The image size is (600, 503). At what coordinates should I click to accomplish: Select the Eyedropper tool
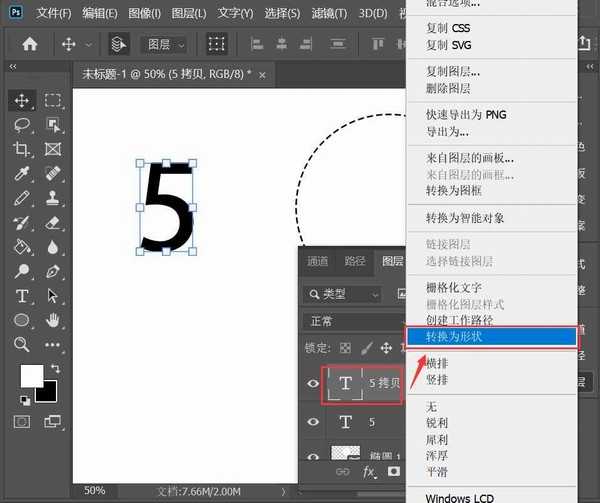point(22,174)
